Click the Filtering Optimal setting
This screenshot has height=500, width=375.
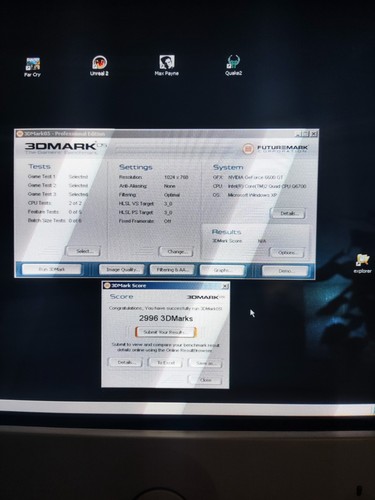pyautogui.click(x=150, y=195)
